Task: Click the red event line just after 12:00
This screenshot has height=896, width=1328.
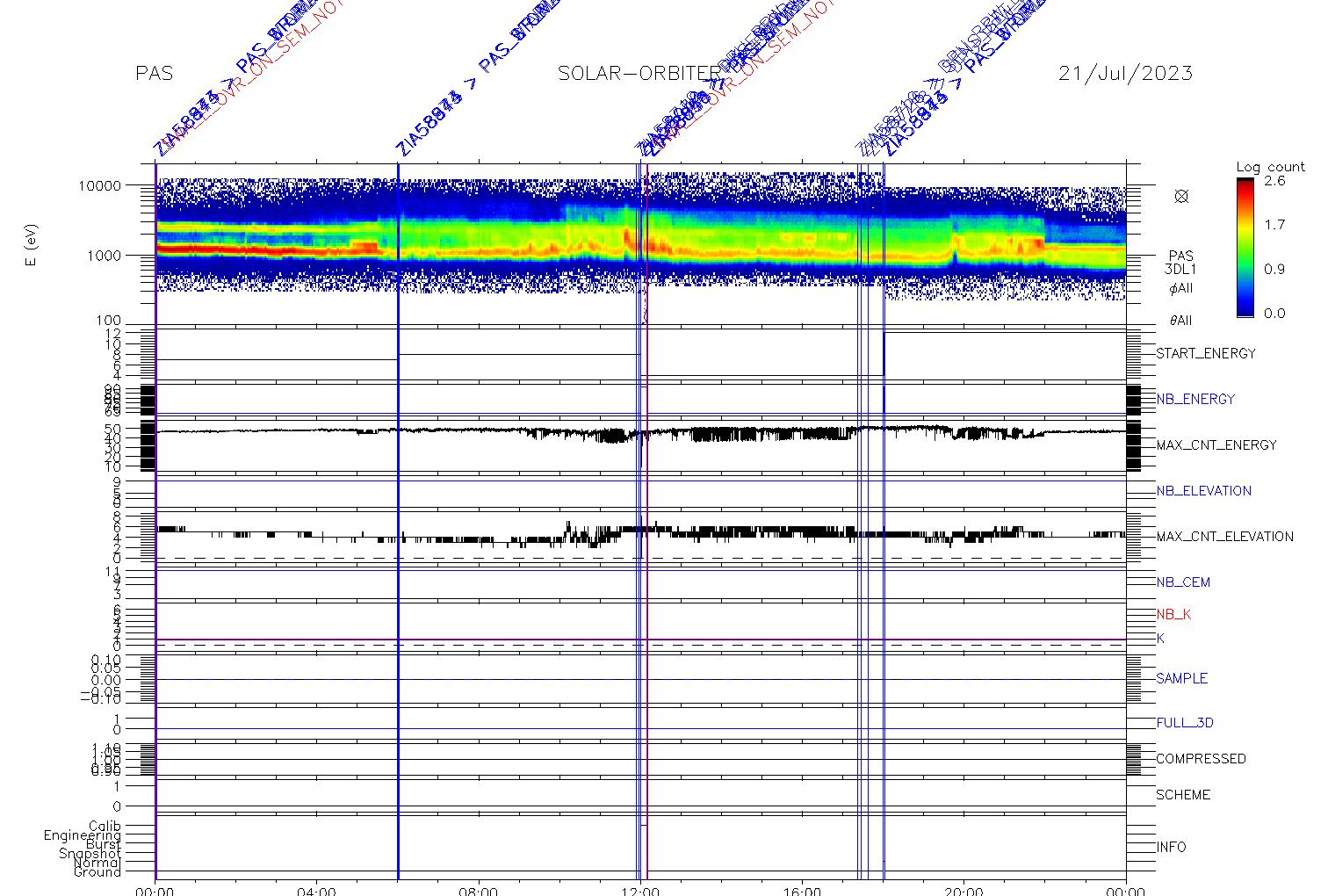Action: coord(646,521)
